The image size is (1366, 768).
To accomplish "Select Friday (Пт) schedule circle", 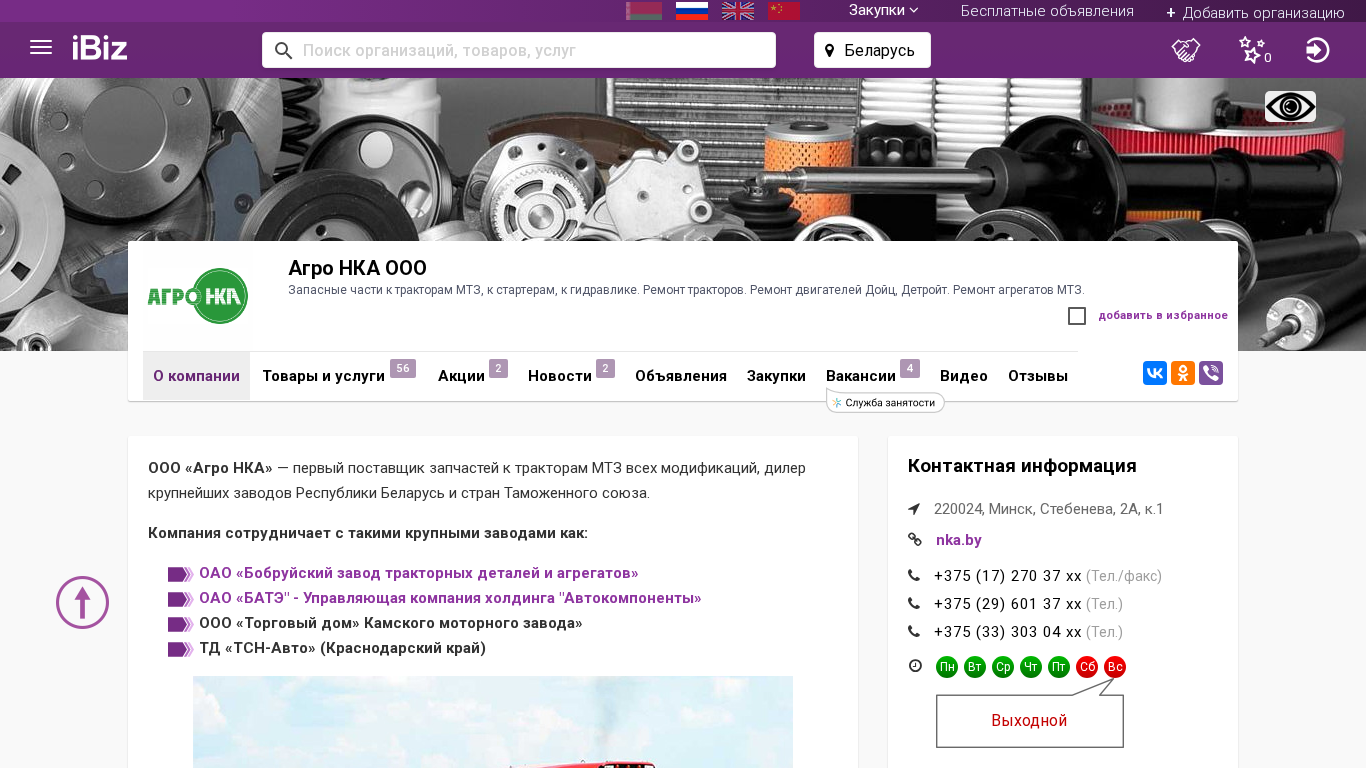I will pyautogui.click(x=1059, y=667).
